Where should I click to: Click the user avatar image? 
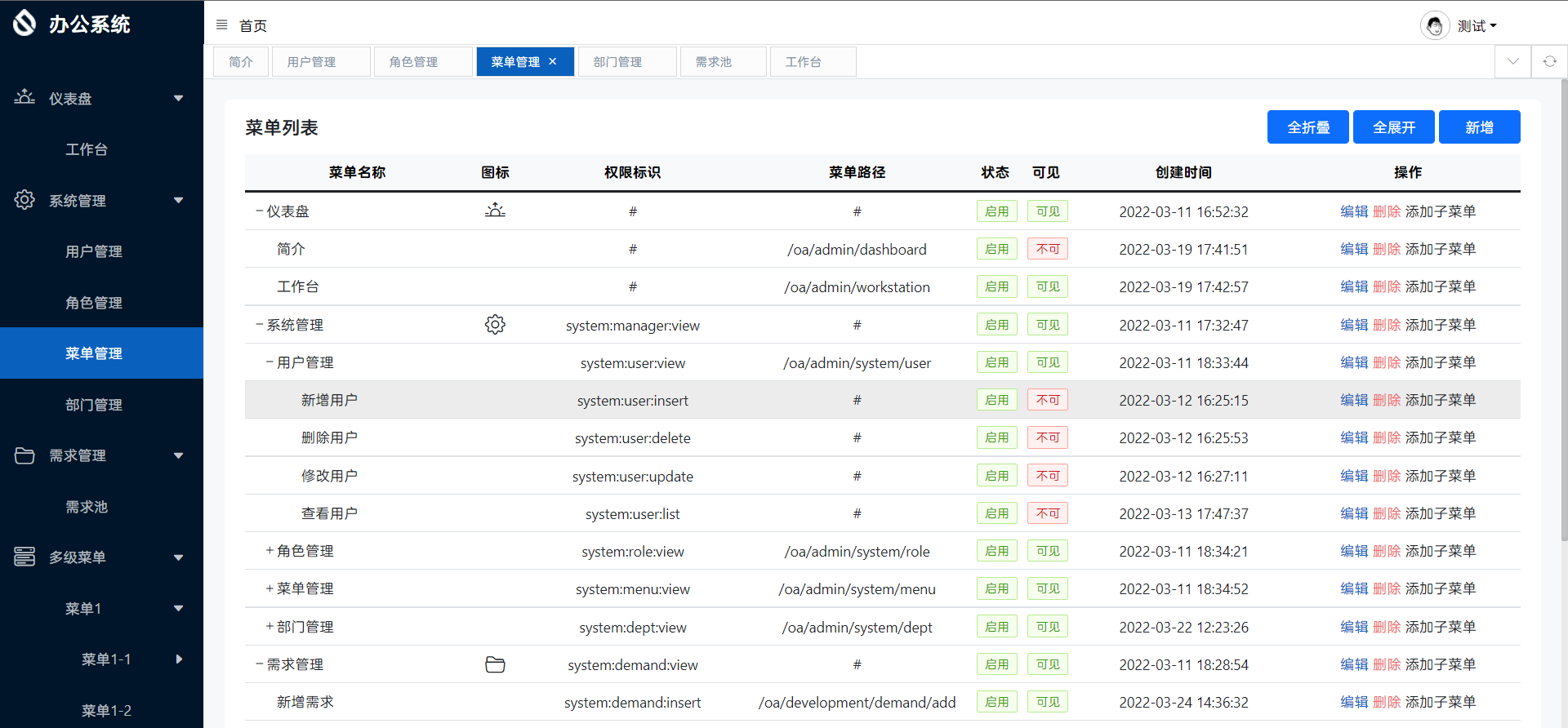pos(1435,26)
